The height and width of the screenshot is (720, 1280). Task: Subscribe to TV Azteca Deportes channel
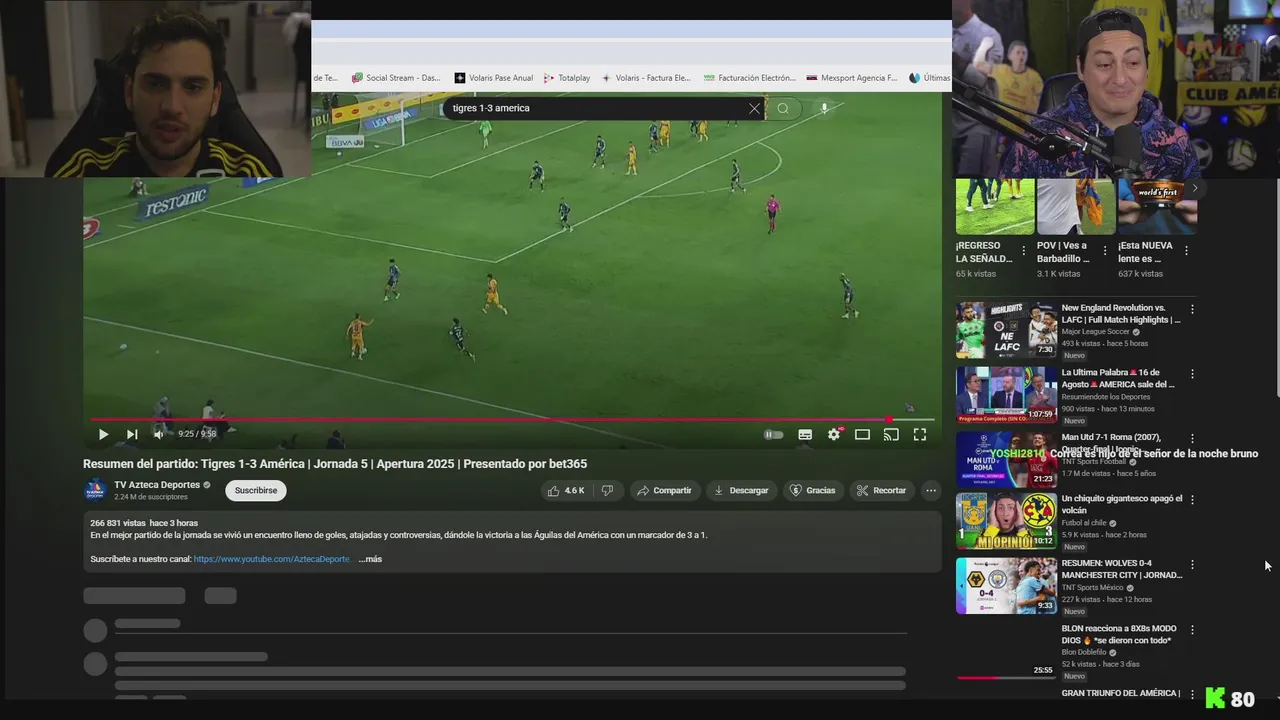click(256, 490)
